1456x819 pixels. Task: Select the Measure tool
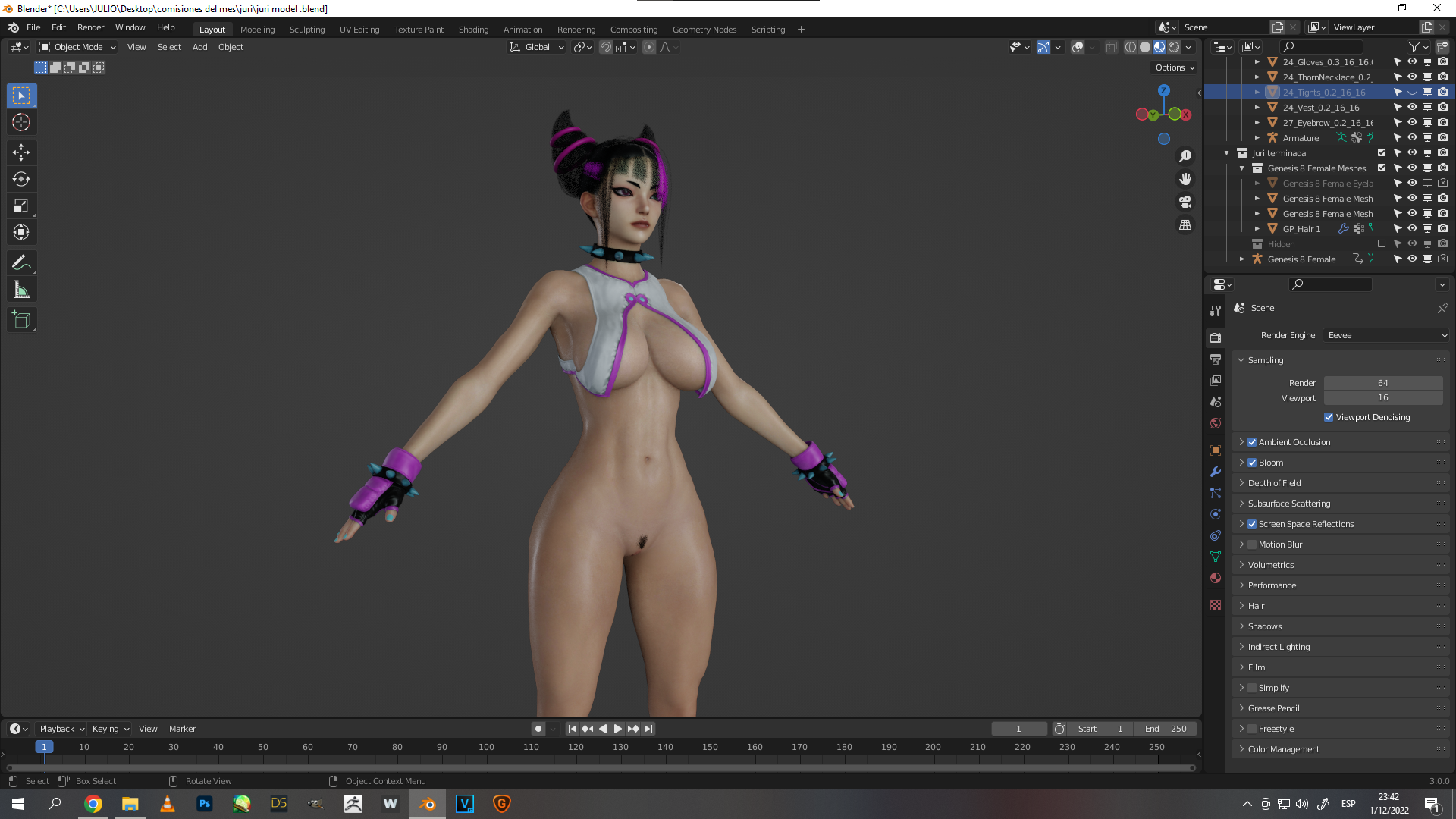point(21,290)
